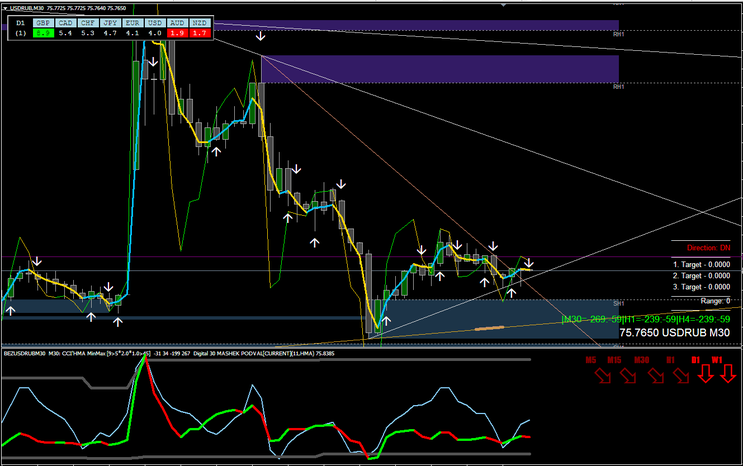Click the small triangle before the USDRUB,M30 title

click(5, 8)
